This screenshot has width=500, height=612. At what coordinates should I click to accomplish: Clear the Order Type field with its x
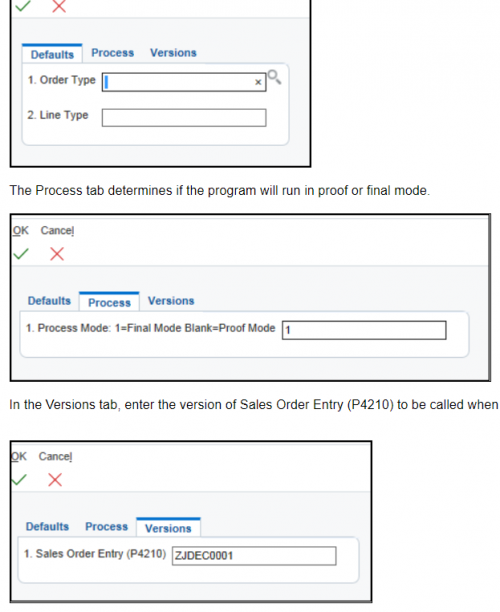point(258,82)
